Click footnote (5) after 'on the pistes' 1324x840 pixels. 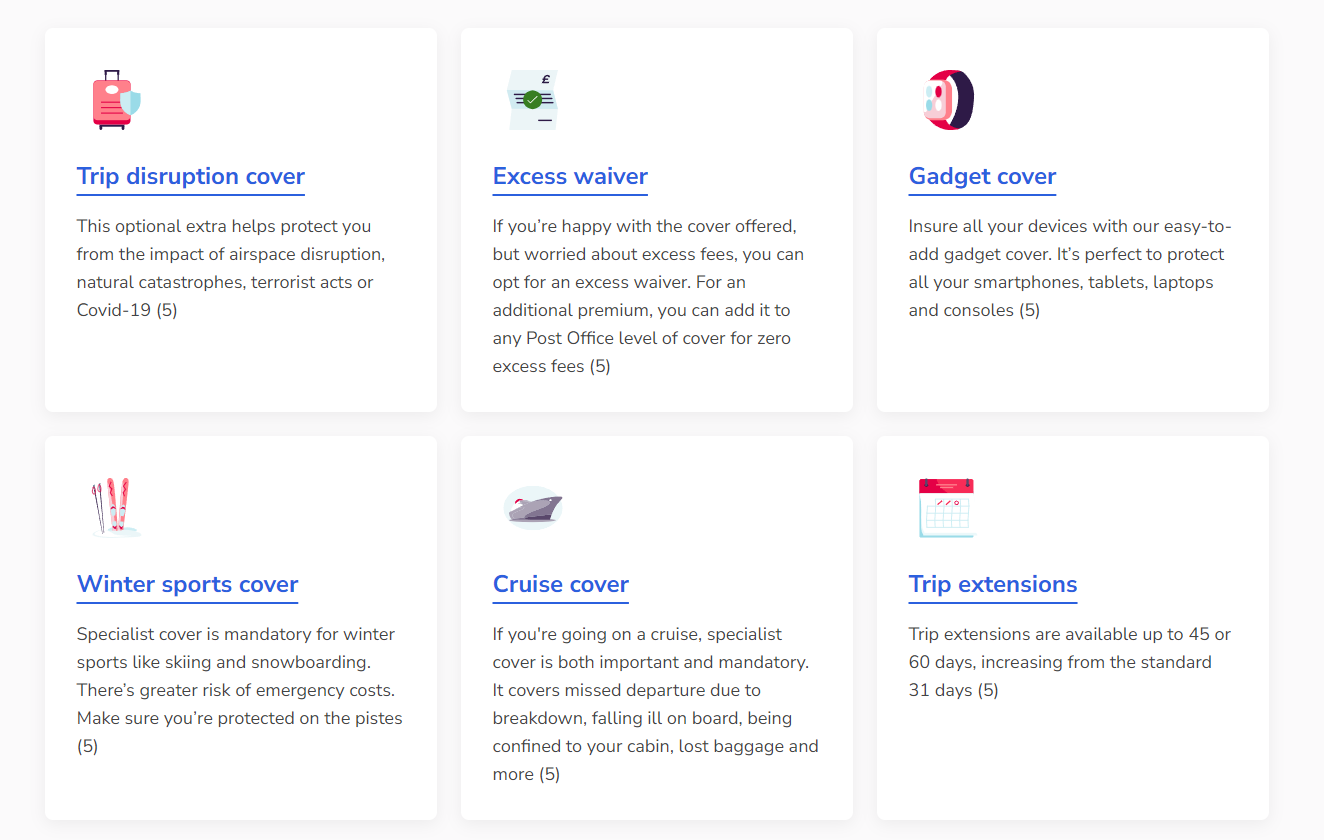pyautogui.click(x=88, y=746)
